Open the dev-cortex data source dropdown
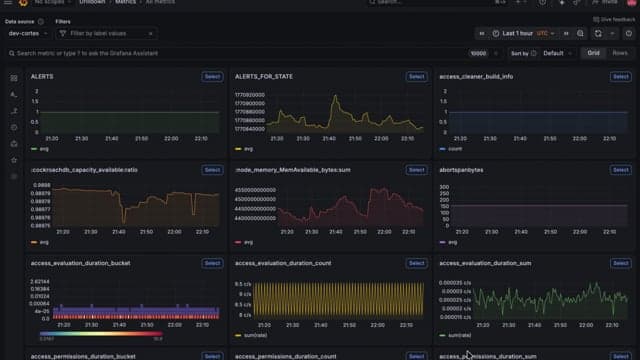 click(x=28, y=33)
